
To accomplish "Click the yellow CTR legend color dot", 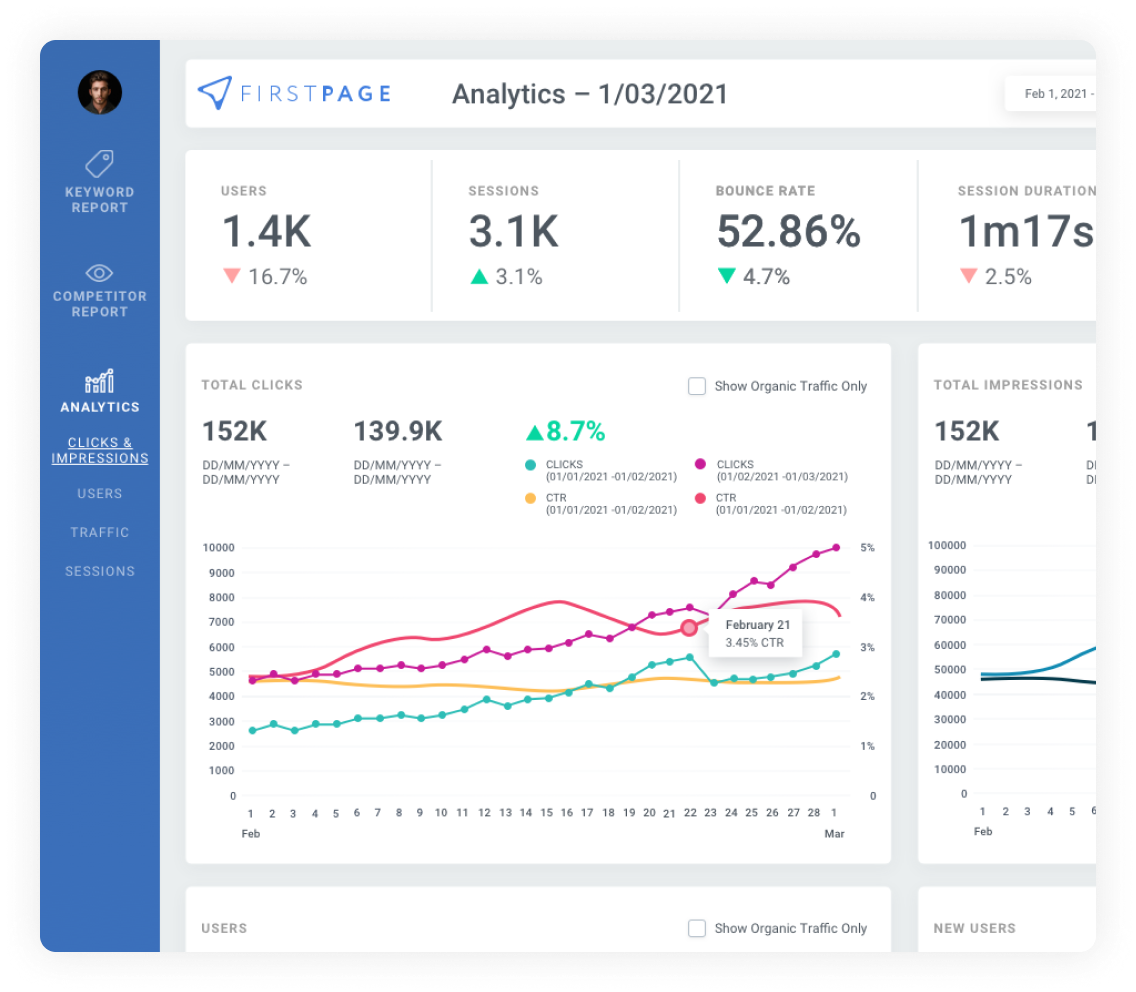I will pos(530,497).
